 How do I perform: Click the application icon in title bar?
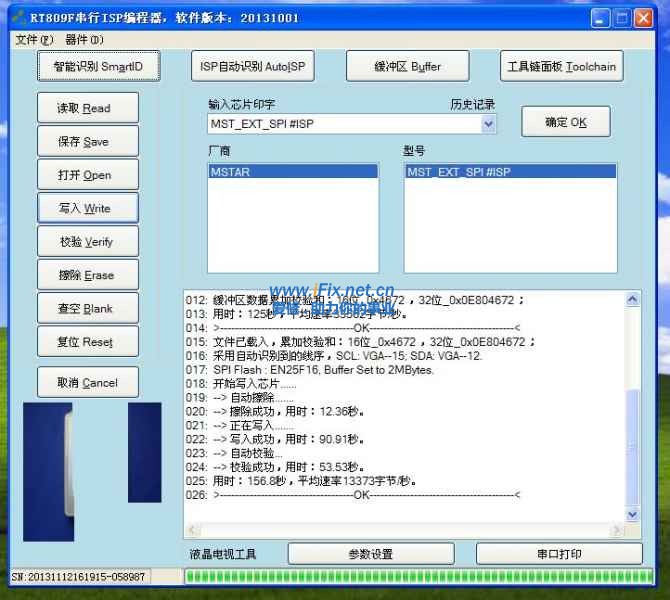[x=19, y=18]
